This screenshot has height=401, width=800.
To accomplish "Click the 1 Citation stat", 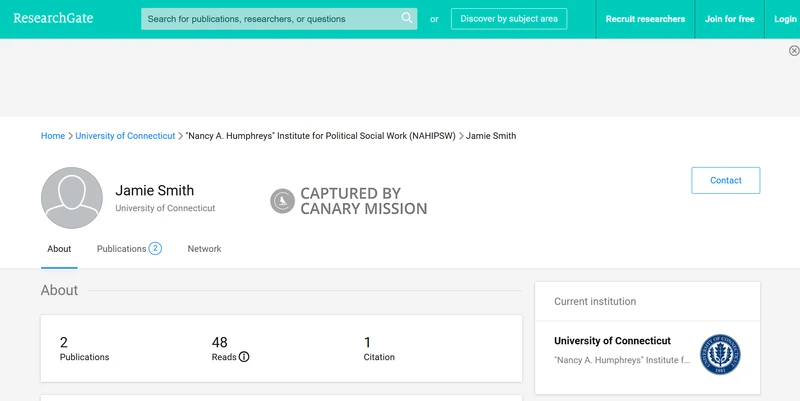I will click(379, 348).
